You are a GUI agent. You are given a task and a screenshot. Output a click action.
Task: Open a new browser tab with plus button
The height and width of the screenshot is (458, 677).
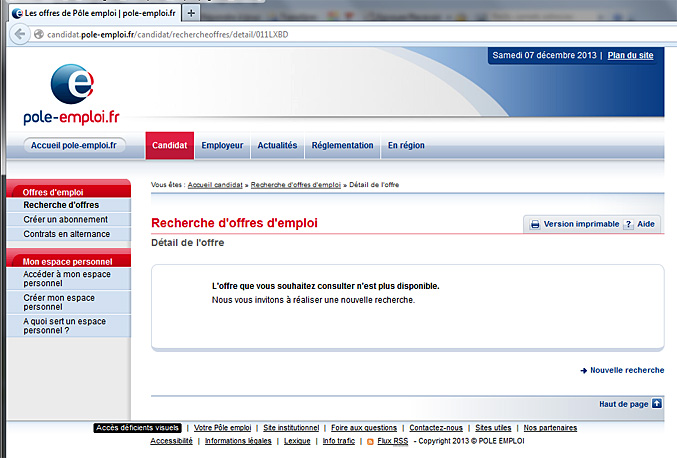point(191,13)
